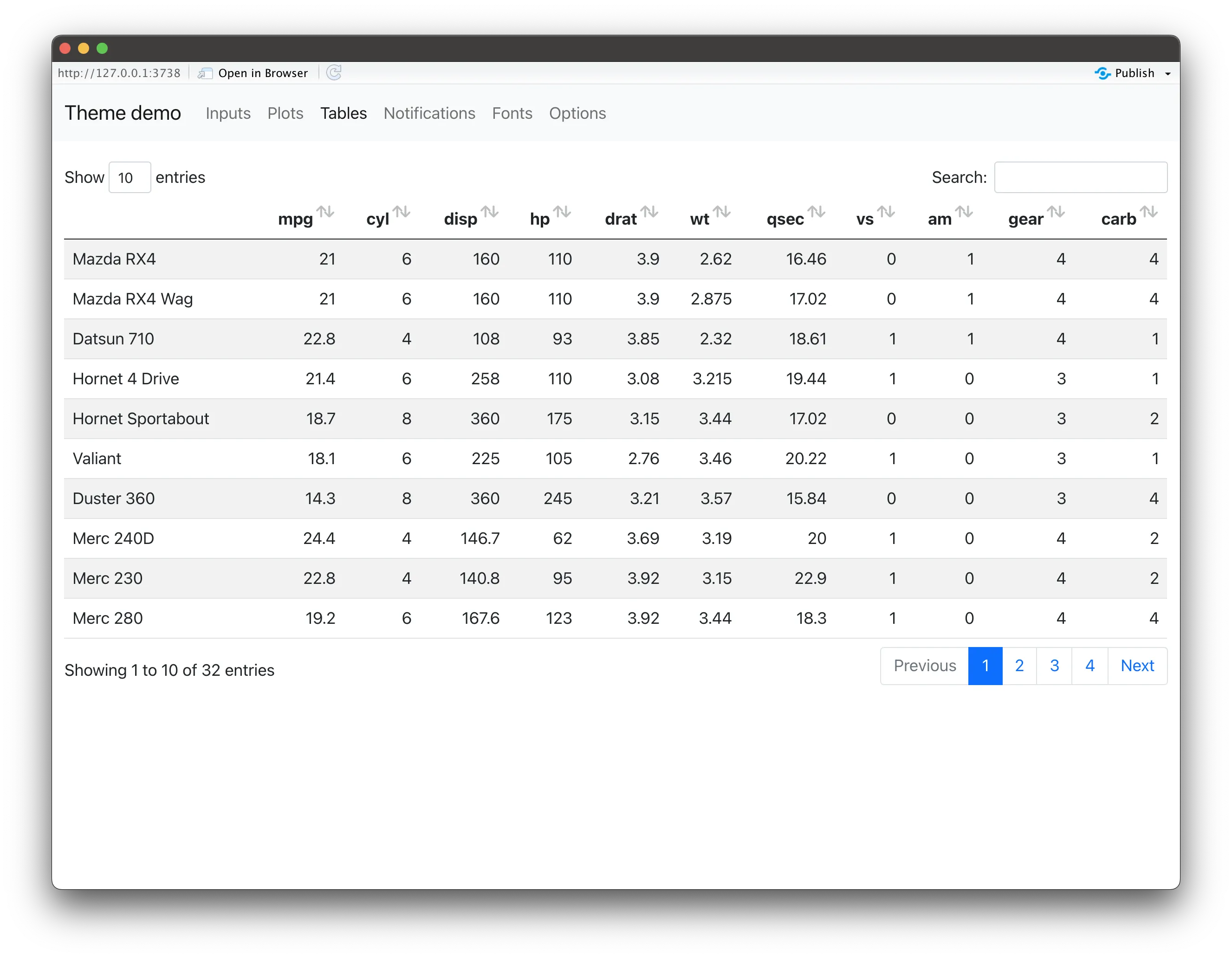The width and height of the screenshot is (1232, 958).
Task: Sort by hp using its arrow icon
Action: (x=562, y=212)
